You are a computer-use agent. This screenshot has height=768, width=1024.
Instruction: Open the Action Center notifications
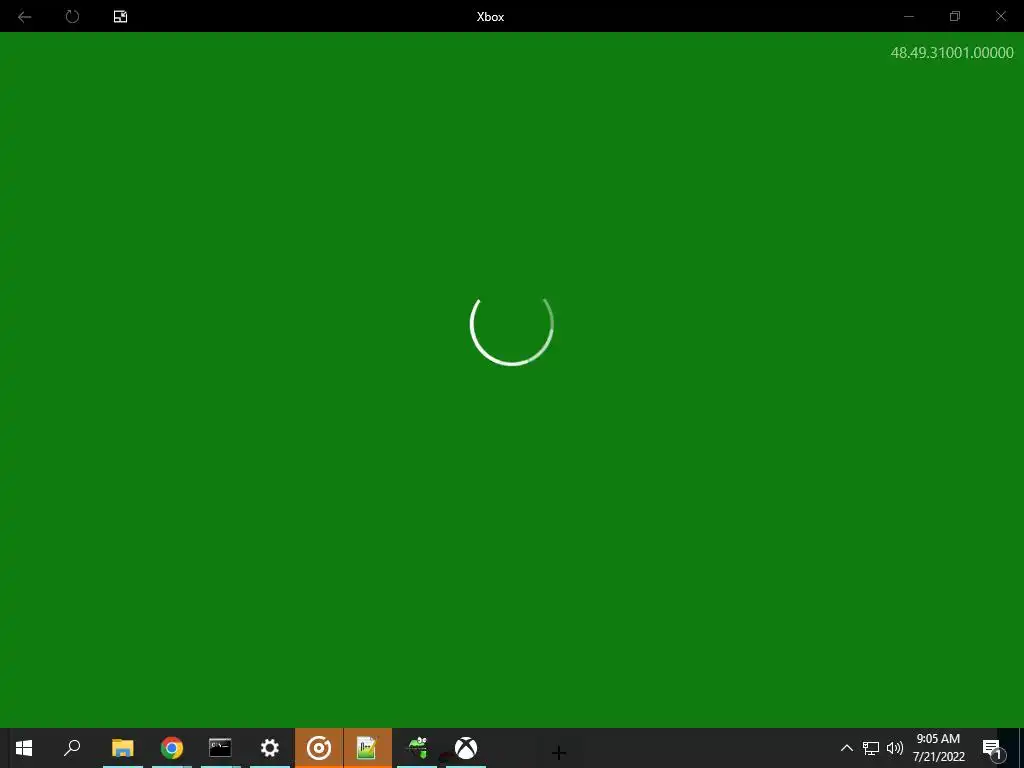pos(993,748)
